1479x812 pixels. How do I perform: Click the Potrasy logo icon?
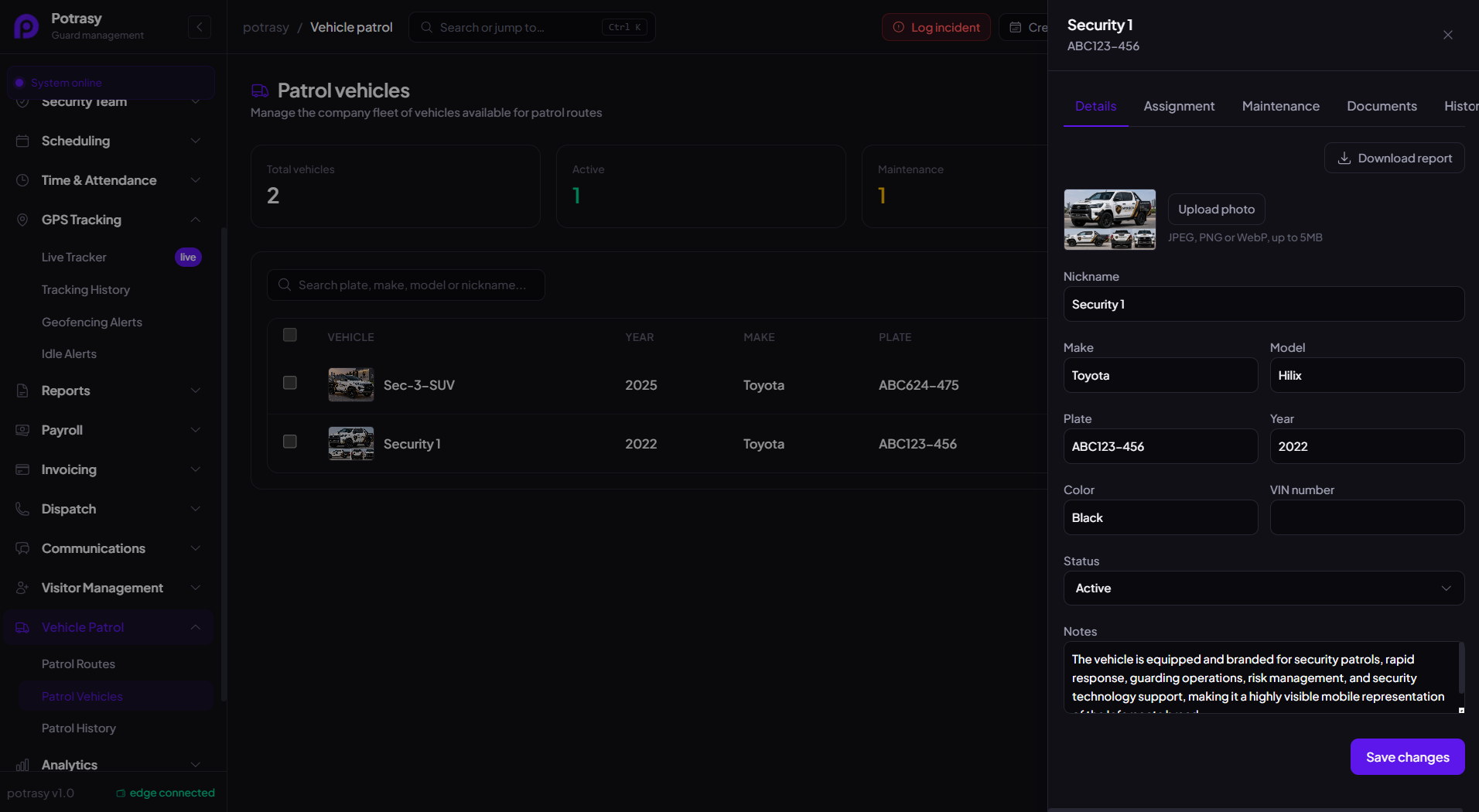pyautogui.click(x=26, y=26)
